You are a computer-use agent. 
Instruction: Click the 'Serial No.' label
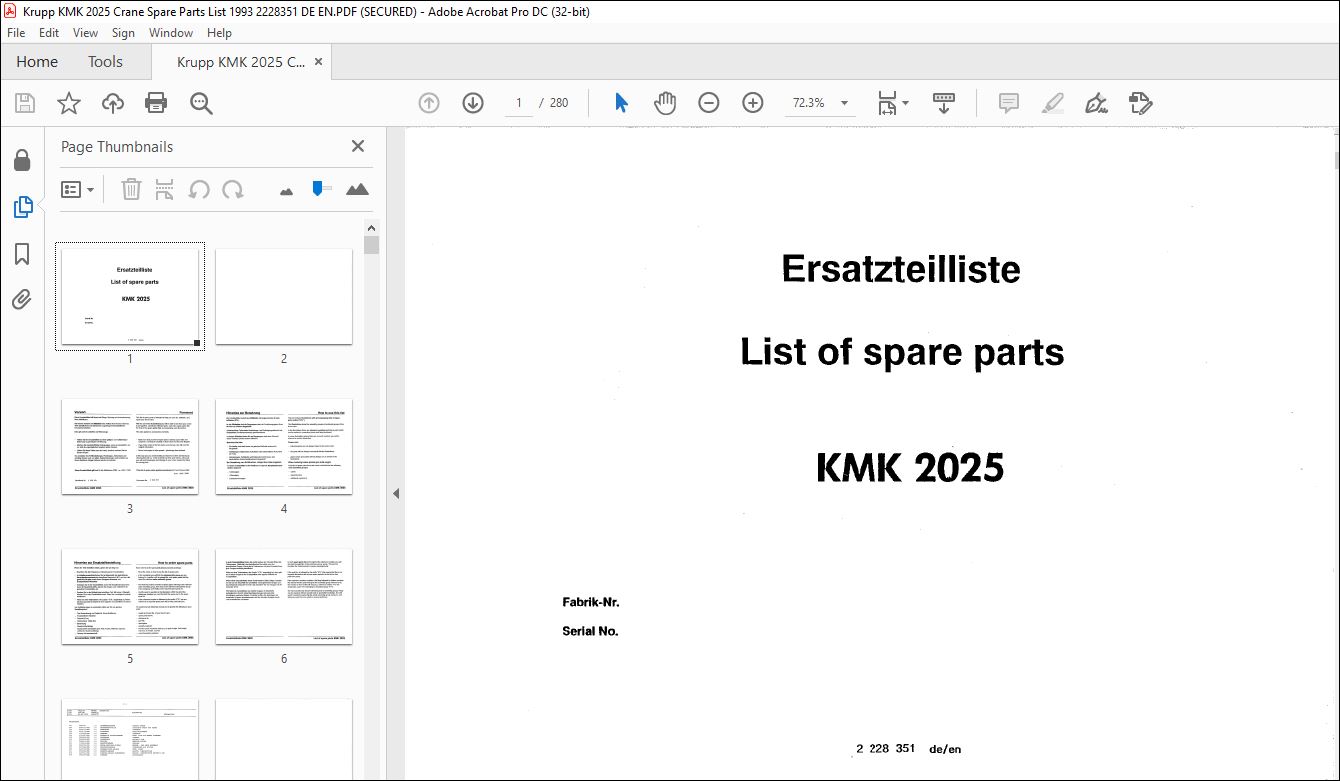click(x=590, y=631)
